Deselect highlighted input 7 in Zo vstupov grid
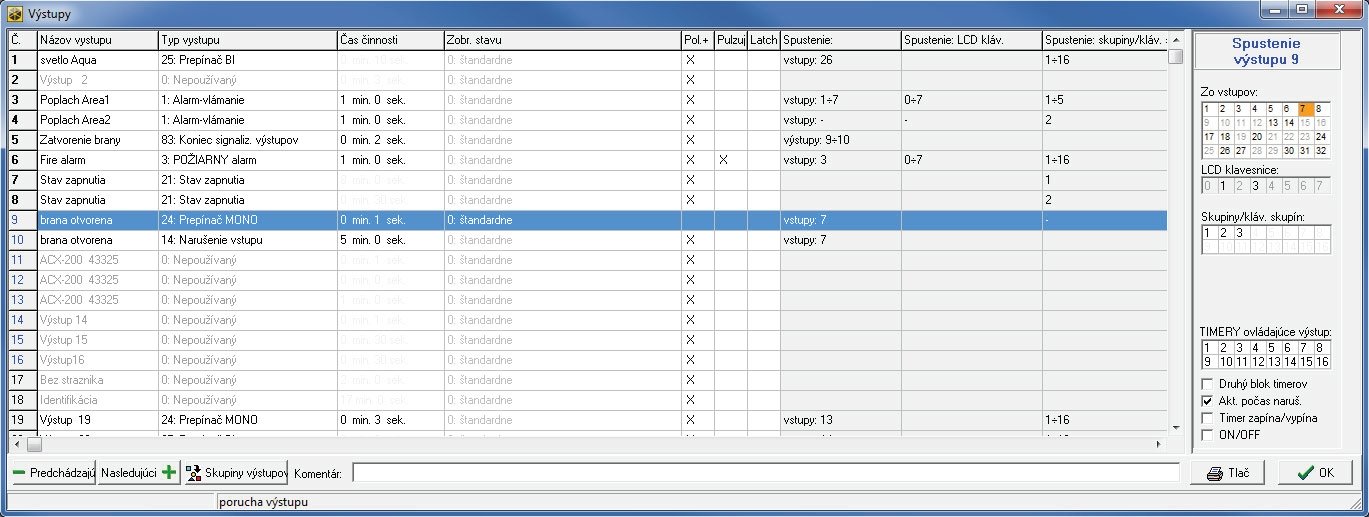1369x517 pixels. tap(1304, 109)
